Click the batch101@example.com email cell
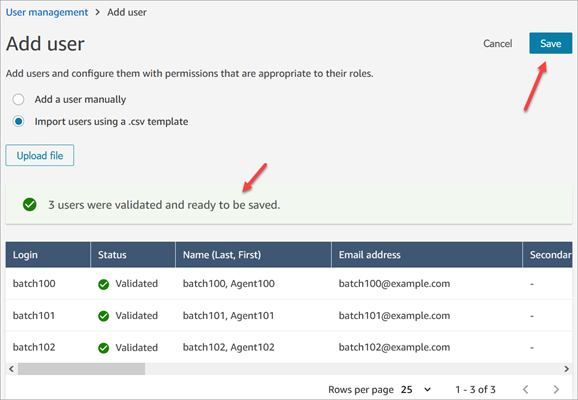 tap(394, 316)
